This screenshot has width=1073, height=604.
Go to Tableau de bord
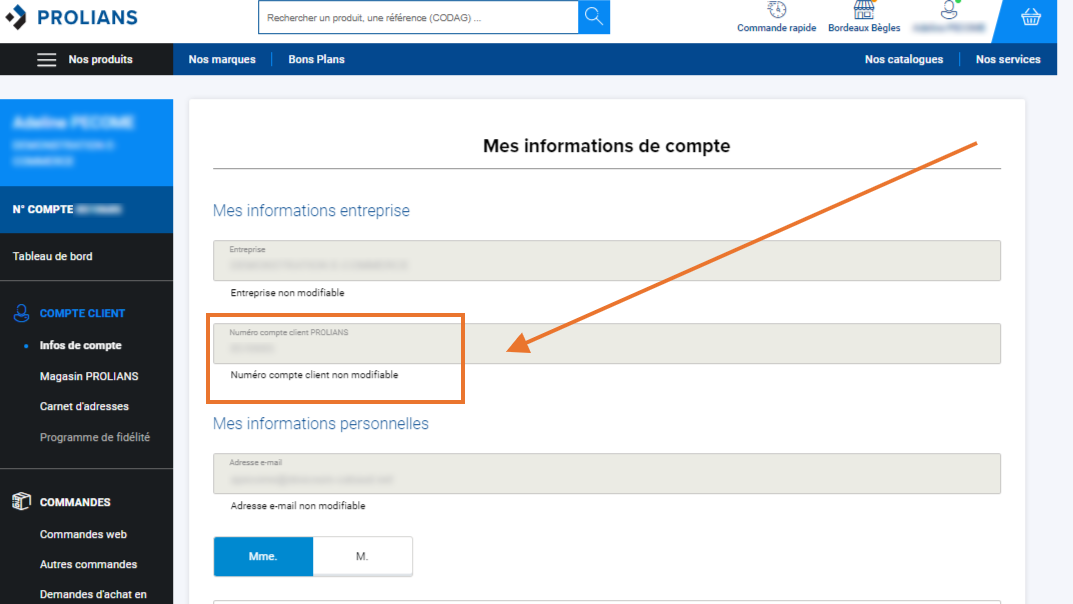pyautogui.click(x=53, y=257)
